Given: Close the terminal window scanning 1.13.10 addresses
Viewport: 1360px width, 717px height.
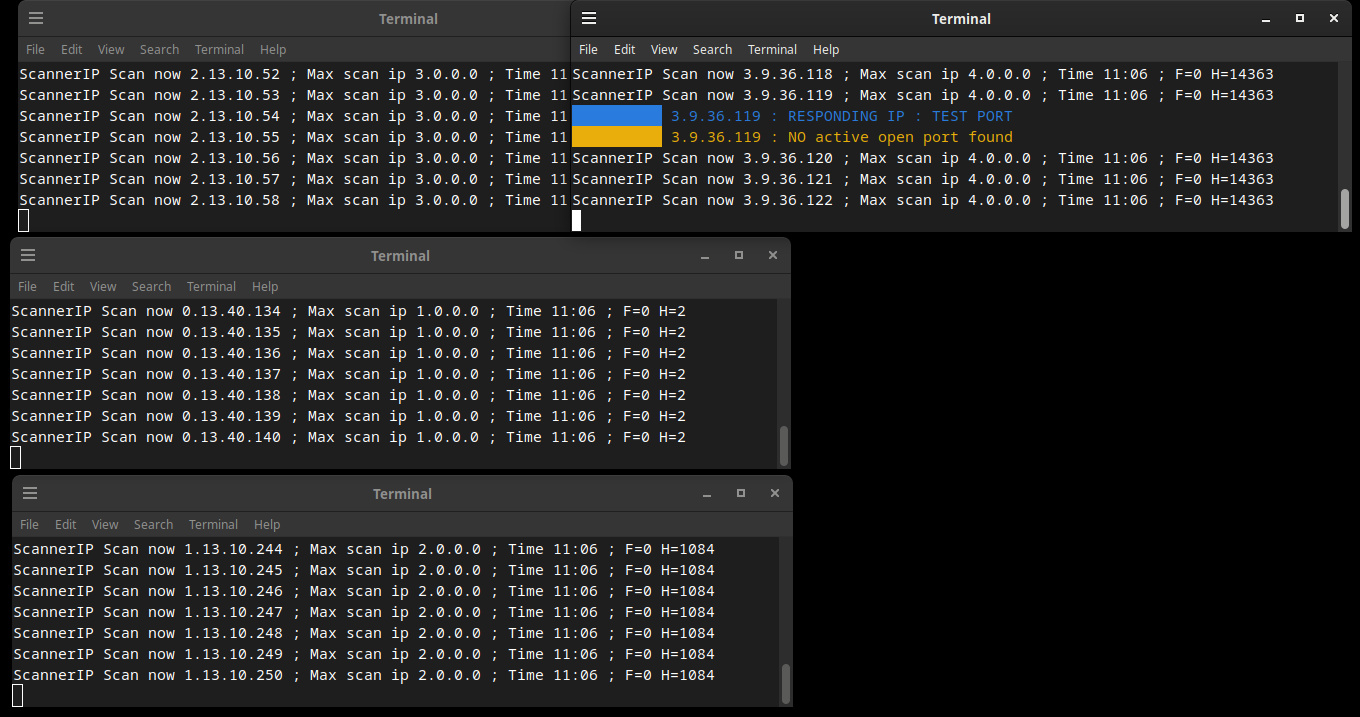Looking at the screenshot, I should (775, 493).
